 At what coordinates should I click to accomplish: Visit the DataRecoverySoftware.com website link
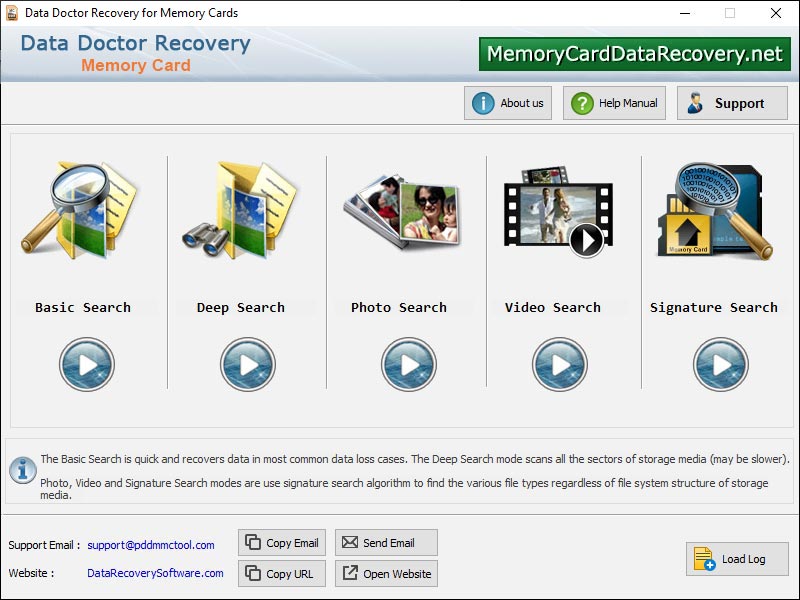(157, 573)
